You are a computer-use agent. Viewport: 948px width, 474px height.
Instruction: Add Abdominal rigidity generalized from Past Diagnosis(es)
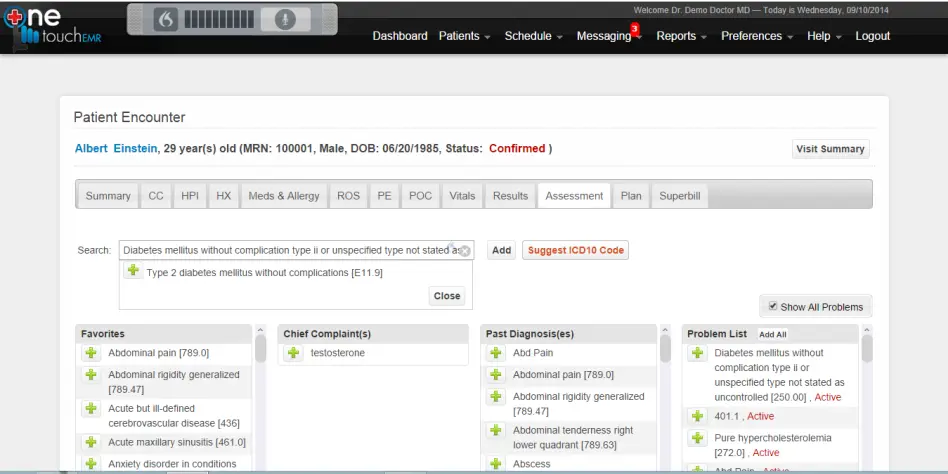pyautogui.click(x=496, y=397)
